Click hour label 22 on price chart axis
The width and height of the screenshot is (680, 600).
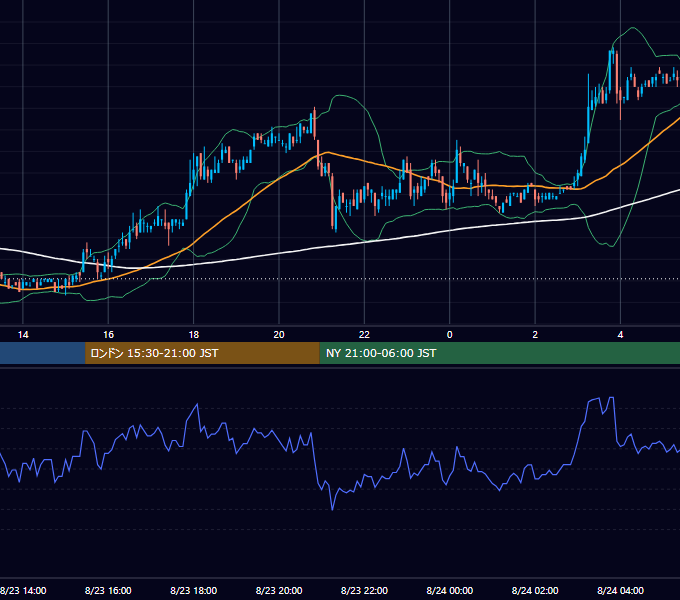point(364,335)
